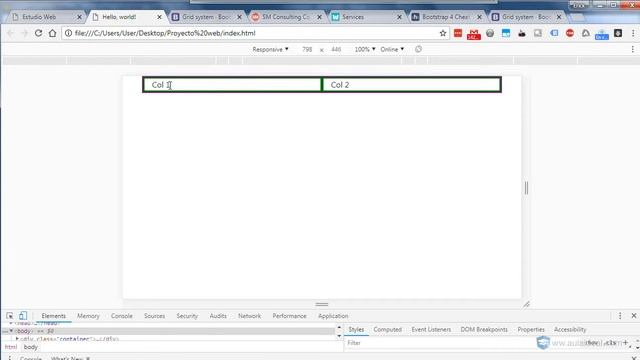Image resolution: width=640 pixels, height=360 pixels.
Task: Open the Chrome three-dot main menu
Action: [x=633, y=33]
